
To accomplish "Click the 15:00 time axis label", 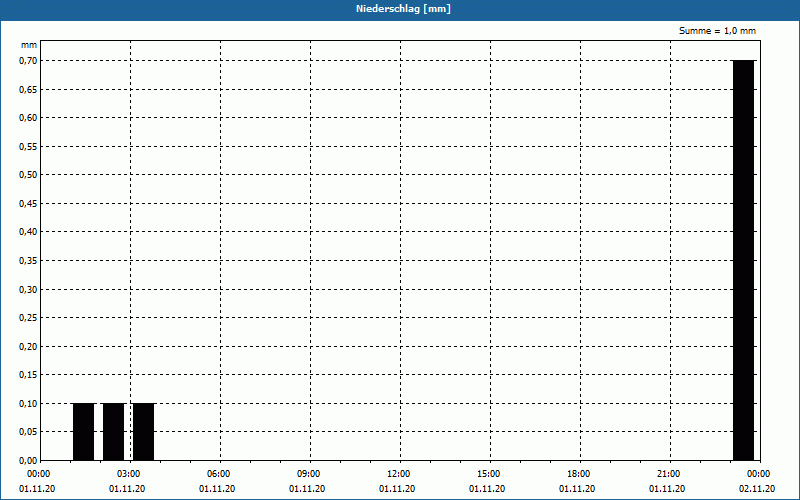I will (x=489, y=474).
